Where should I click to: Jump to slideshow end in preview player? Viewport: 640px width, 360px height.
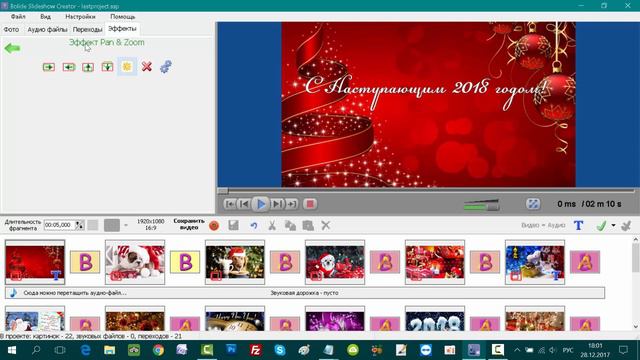pos(291,204)
